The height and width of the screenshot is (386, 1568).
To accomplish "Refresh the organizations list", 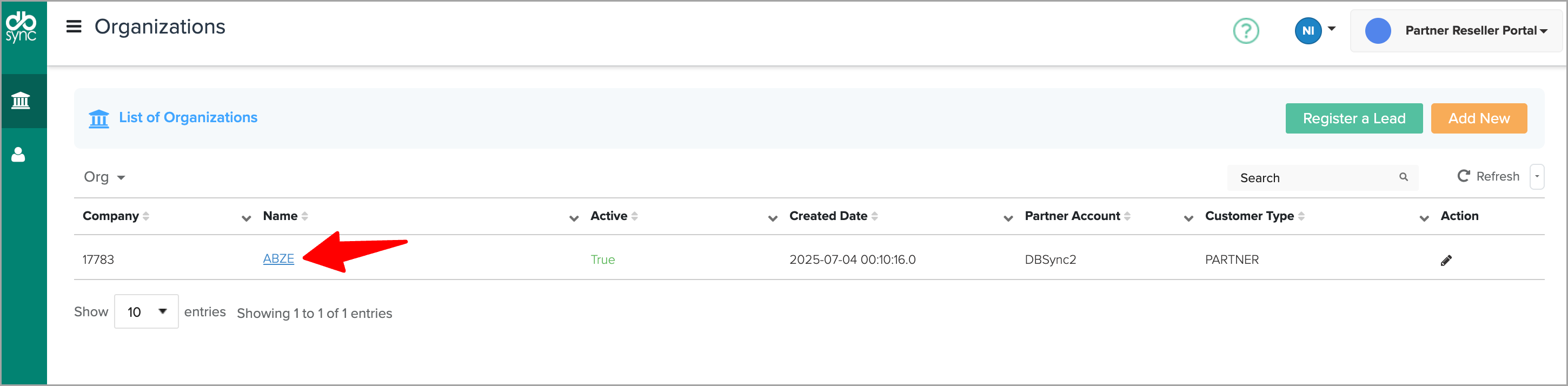I will [x=1489, y=177].
